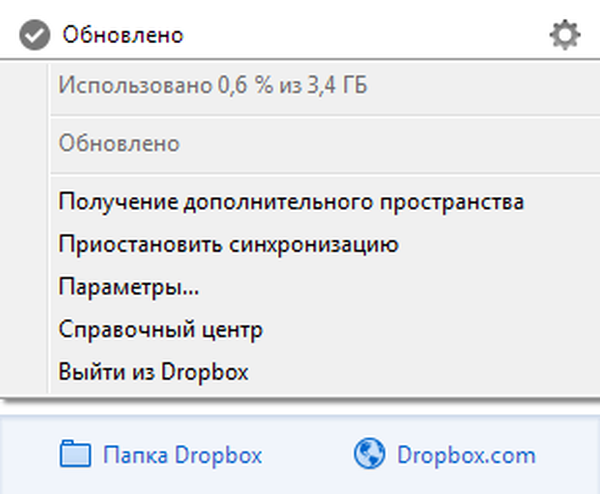Get additional Dropbox storage space

(x=291, y=202)
